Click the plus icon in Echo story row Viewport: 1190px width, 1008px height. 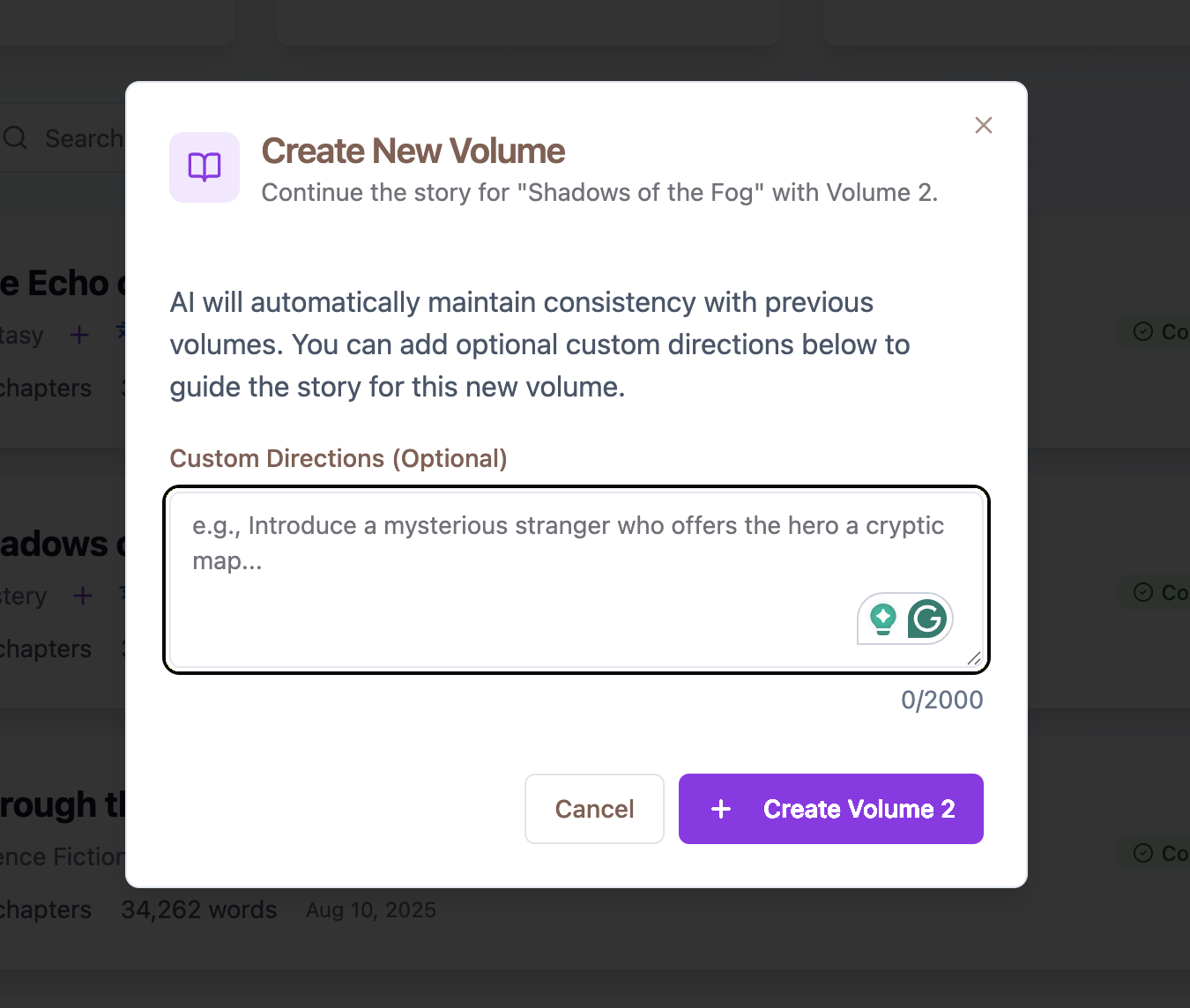pos(79,335)
